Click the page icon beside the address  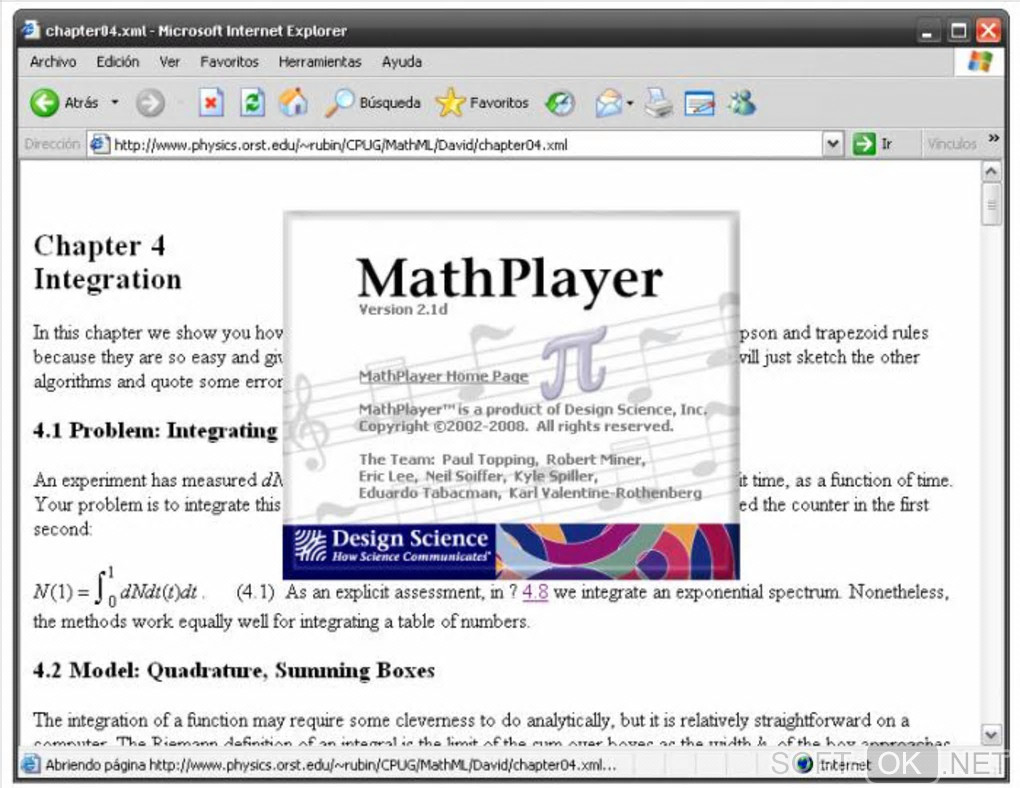click(98, 144)
